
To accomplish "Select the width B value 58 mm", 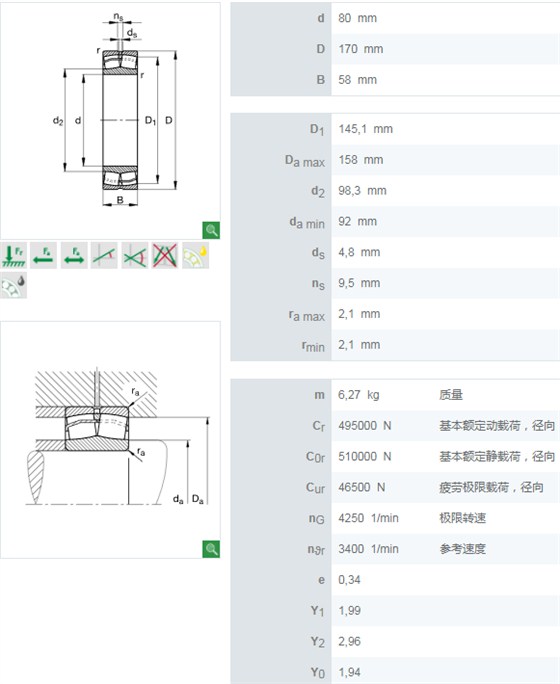I will [357, 80].
